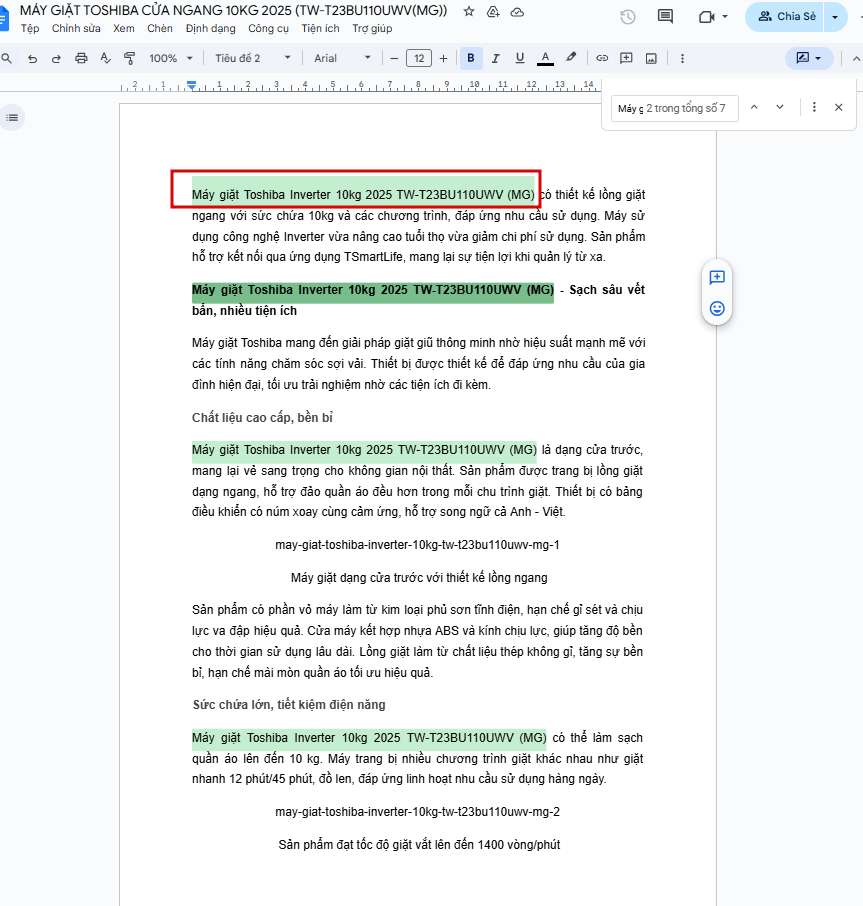Click the heading 'Sức chứa lớn, tiết kiệm điện năng'
Image resolution: width=863 pixels, height=906 pixels.
click(289, 705)
